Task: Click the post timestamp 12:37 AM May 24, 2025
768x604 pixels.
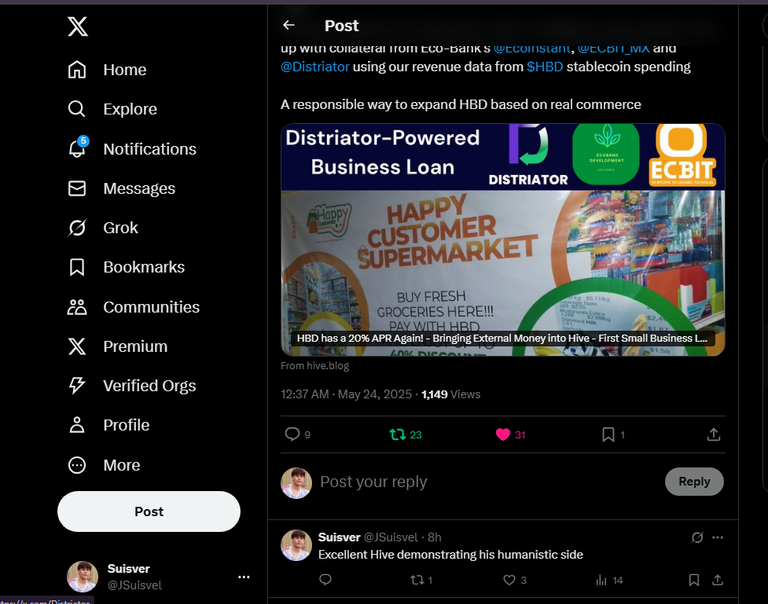Action: coord(346,394)
